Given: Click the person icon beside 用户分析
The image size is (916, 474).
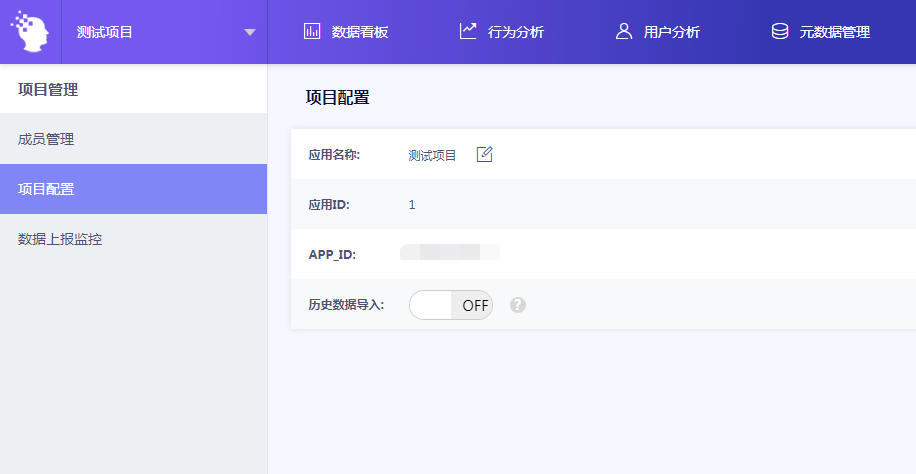Looking at the screenshot, I should click(624, 31).
